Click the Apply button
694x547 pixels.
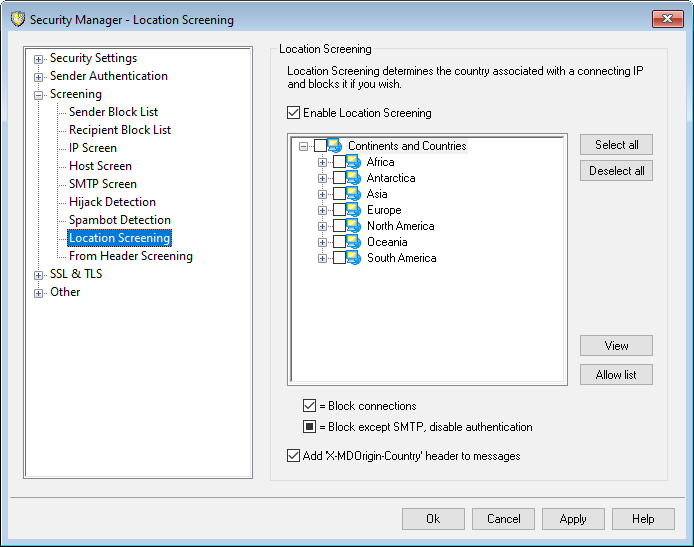tap(573, 519)
